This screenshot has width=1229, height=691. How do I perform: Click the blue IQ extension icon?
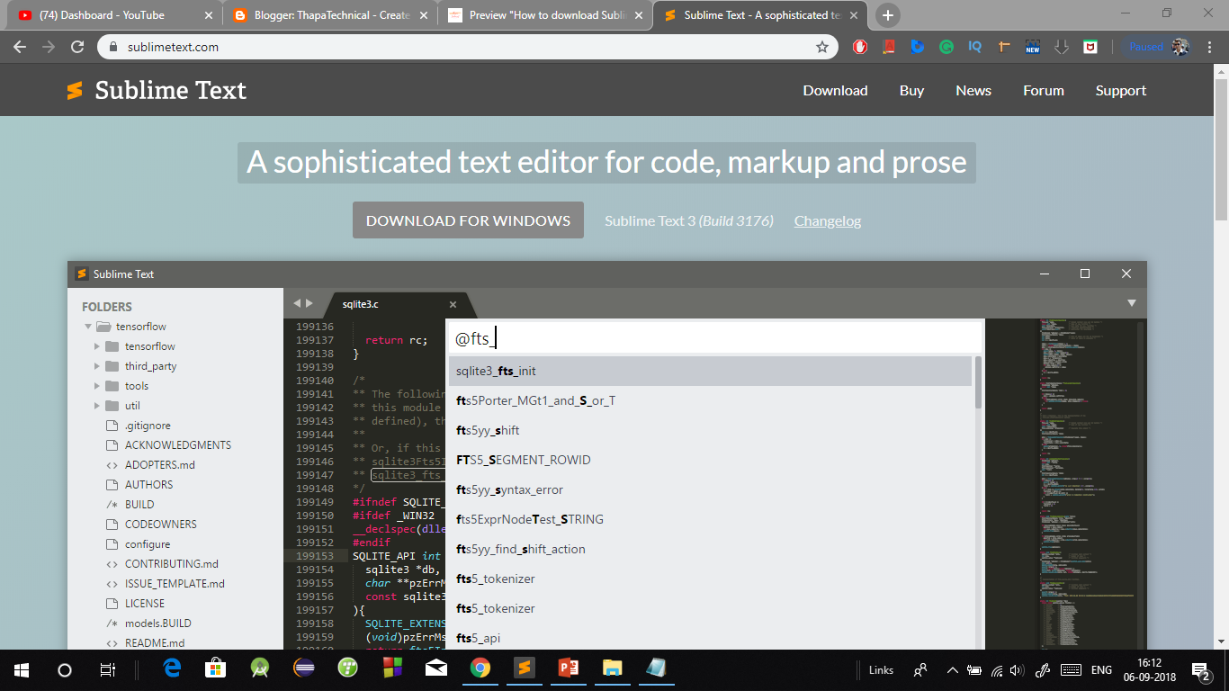975,47
